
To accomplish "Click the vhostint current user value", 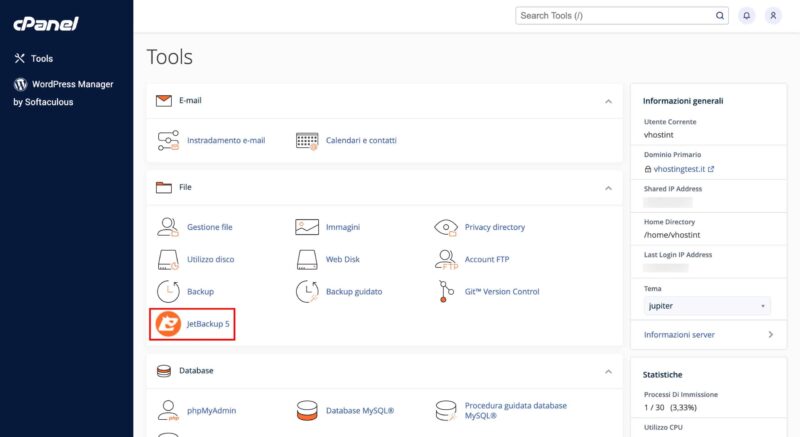I will pos(659,135).
